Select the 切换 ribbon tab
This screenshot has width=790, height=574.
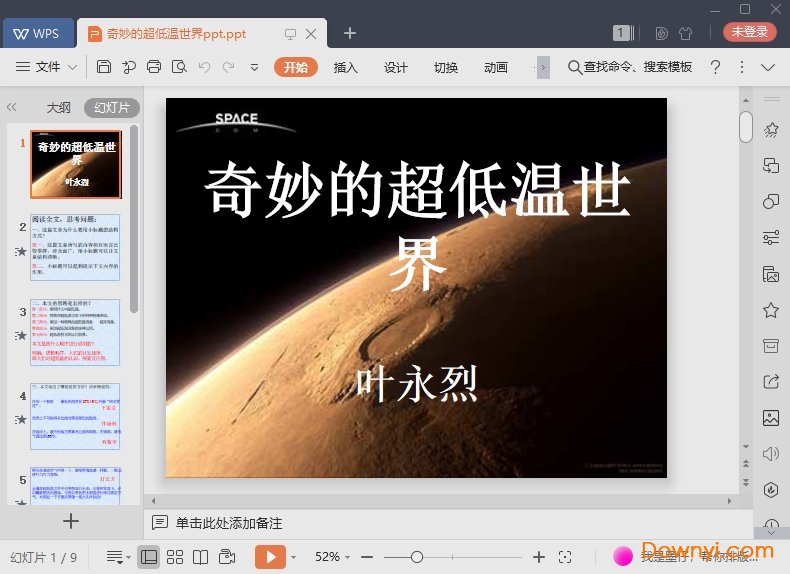(446, 67)
